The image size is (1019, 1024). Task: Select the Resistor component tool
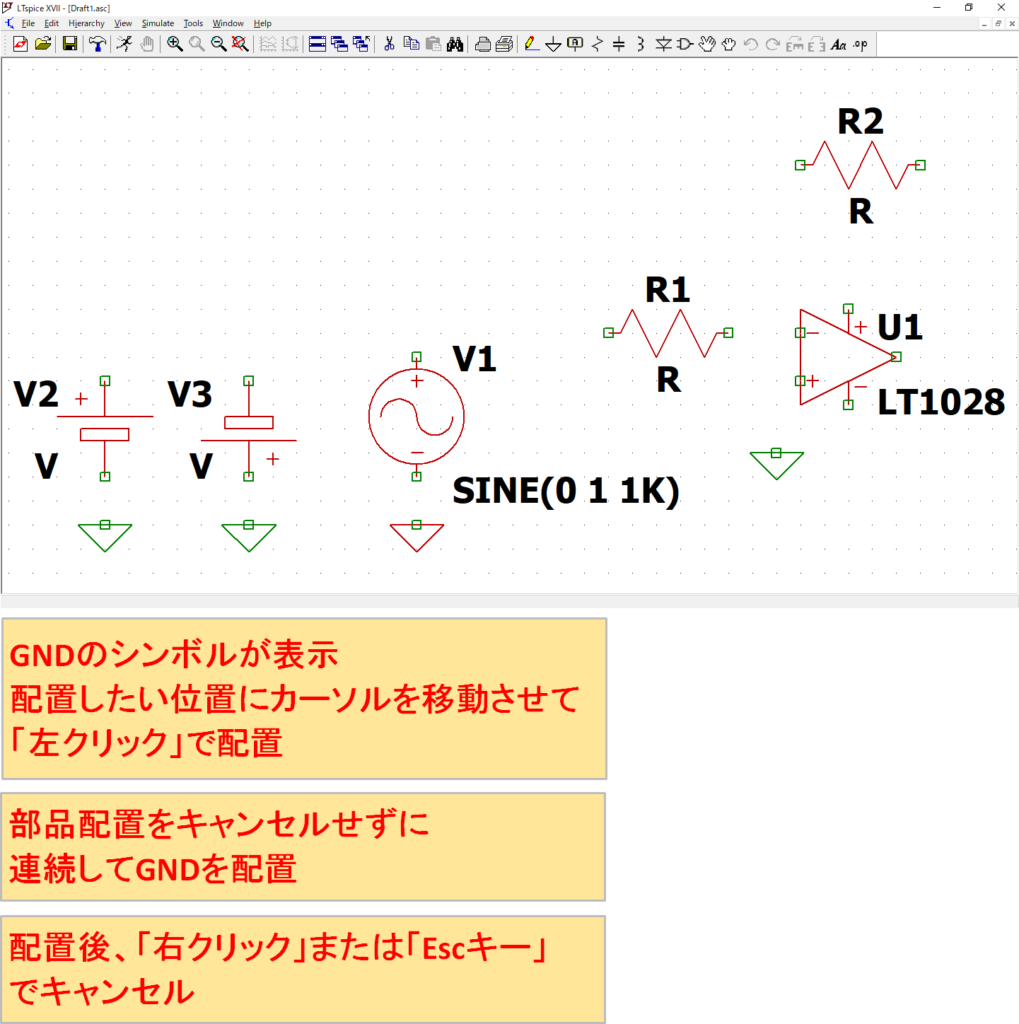(597, 44)
